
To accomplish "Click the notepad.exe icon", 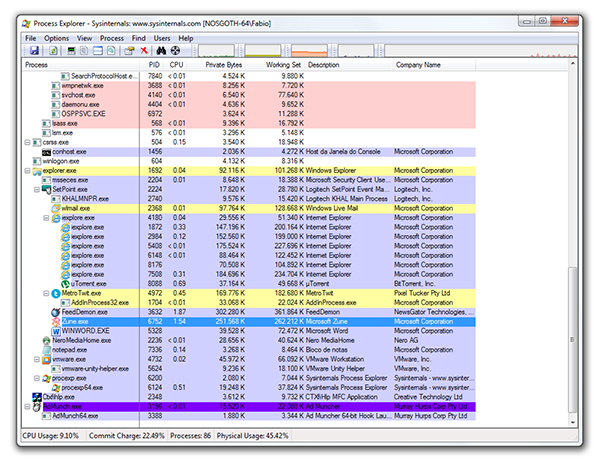I will [46, 350].
